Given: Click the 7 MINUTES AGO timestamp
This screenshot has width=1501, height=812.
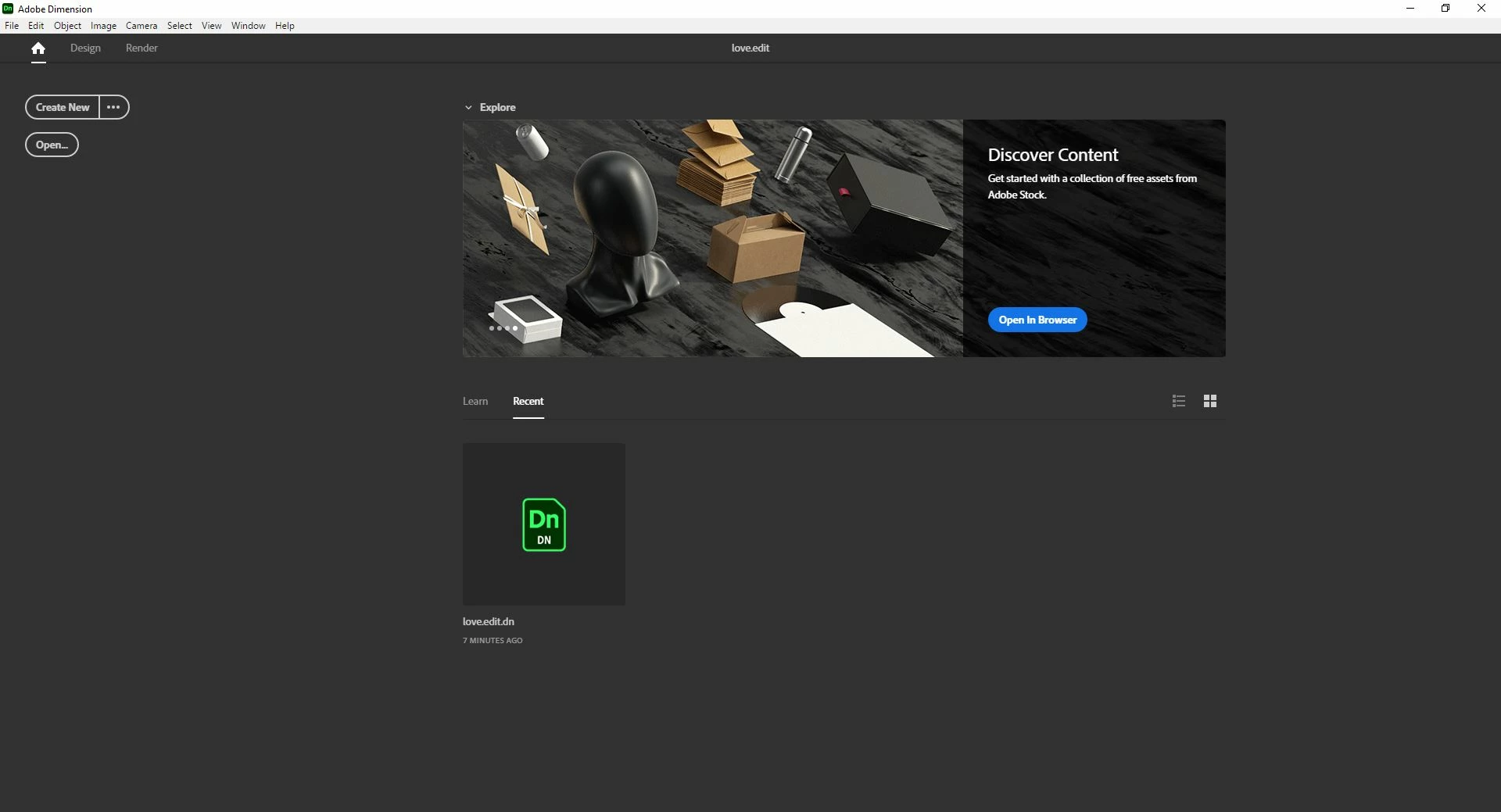Looking at the screenshot, I should point(493,641).
